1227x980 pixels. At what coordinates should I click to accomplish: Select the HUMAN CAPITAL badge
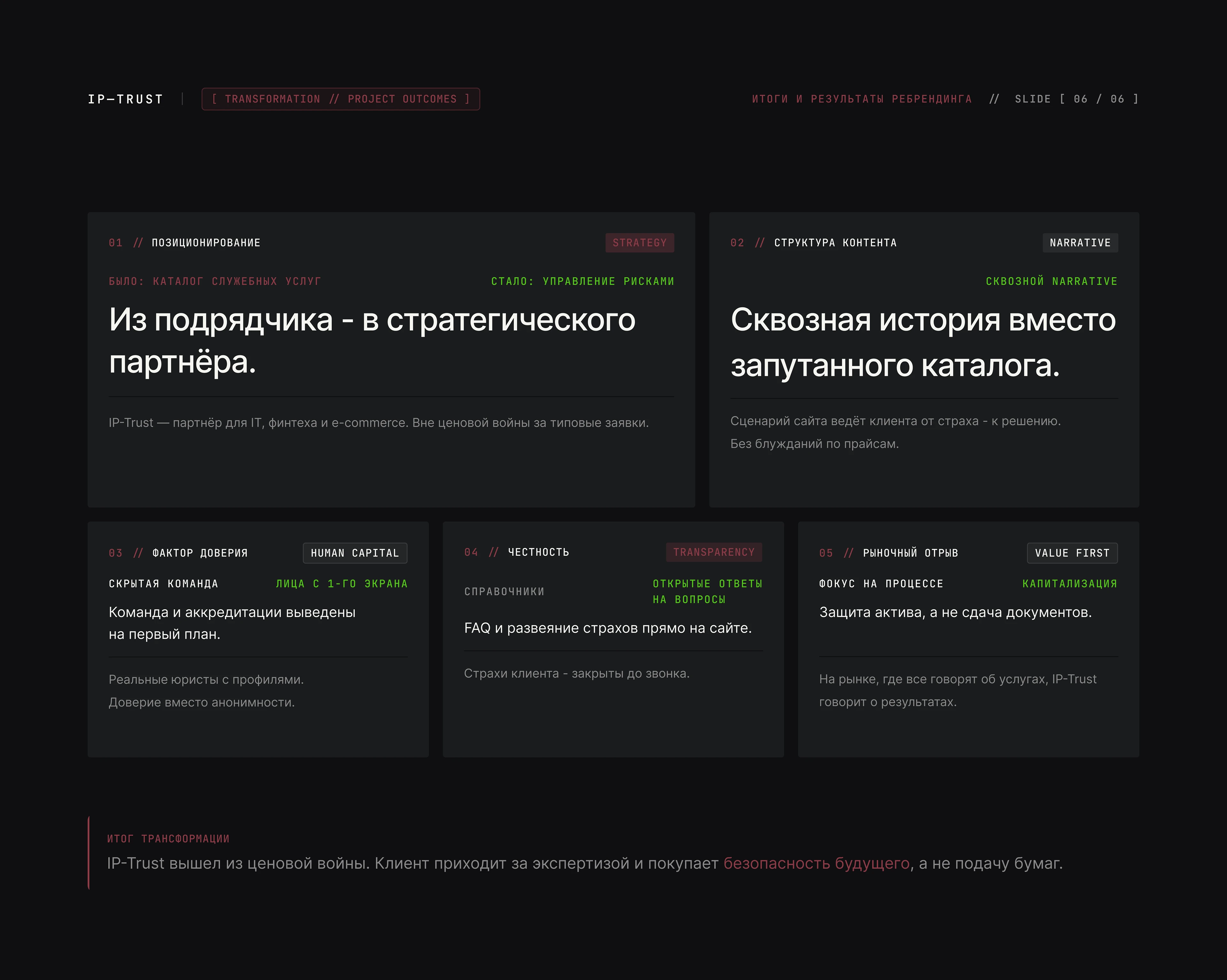coord(355,553)
